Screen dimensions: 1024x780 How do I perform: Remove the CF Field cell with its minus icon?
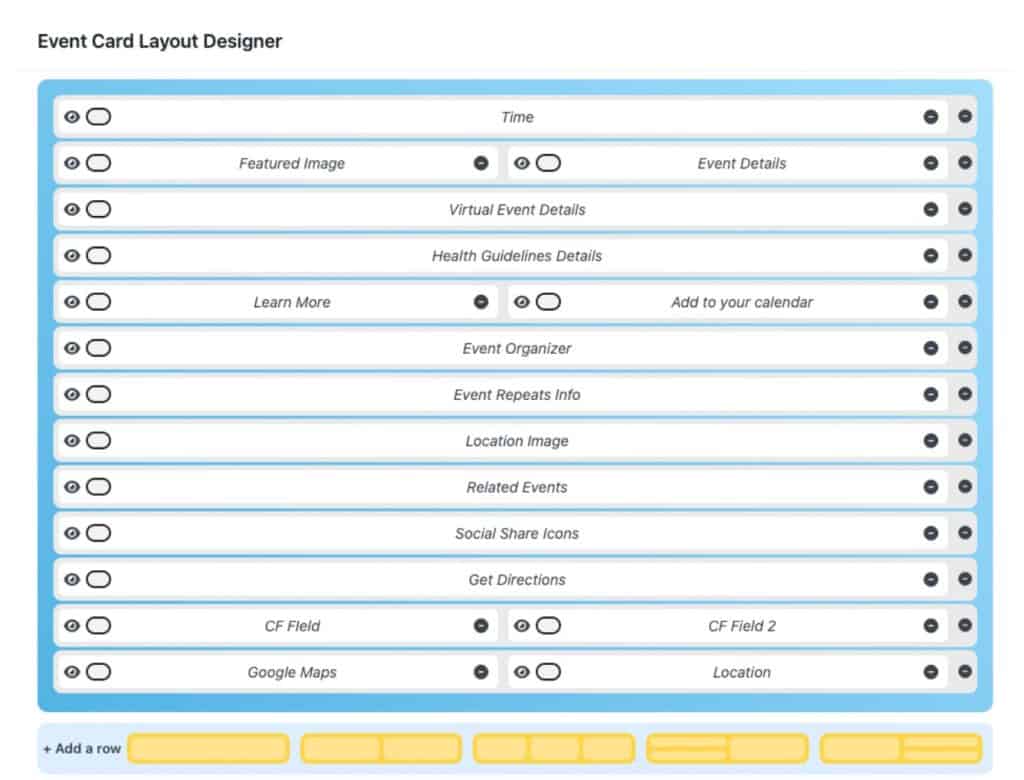point(481,626)
